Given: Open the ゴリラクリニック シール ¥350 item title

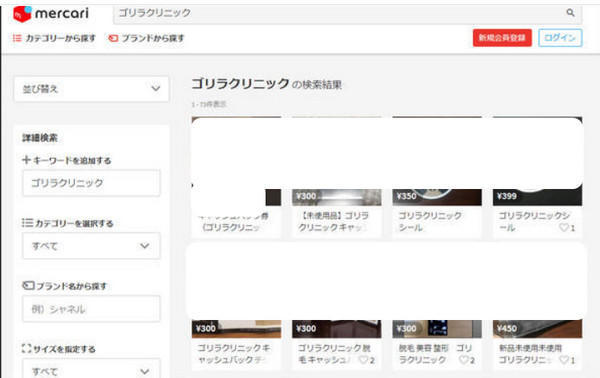Looking at the screenshot, I should click(430, 222).
